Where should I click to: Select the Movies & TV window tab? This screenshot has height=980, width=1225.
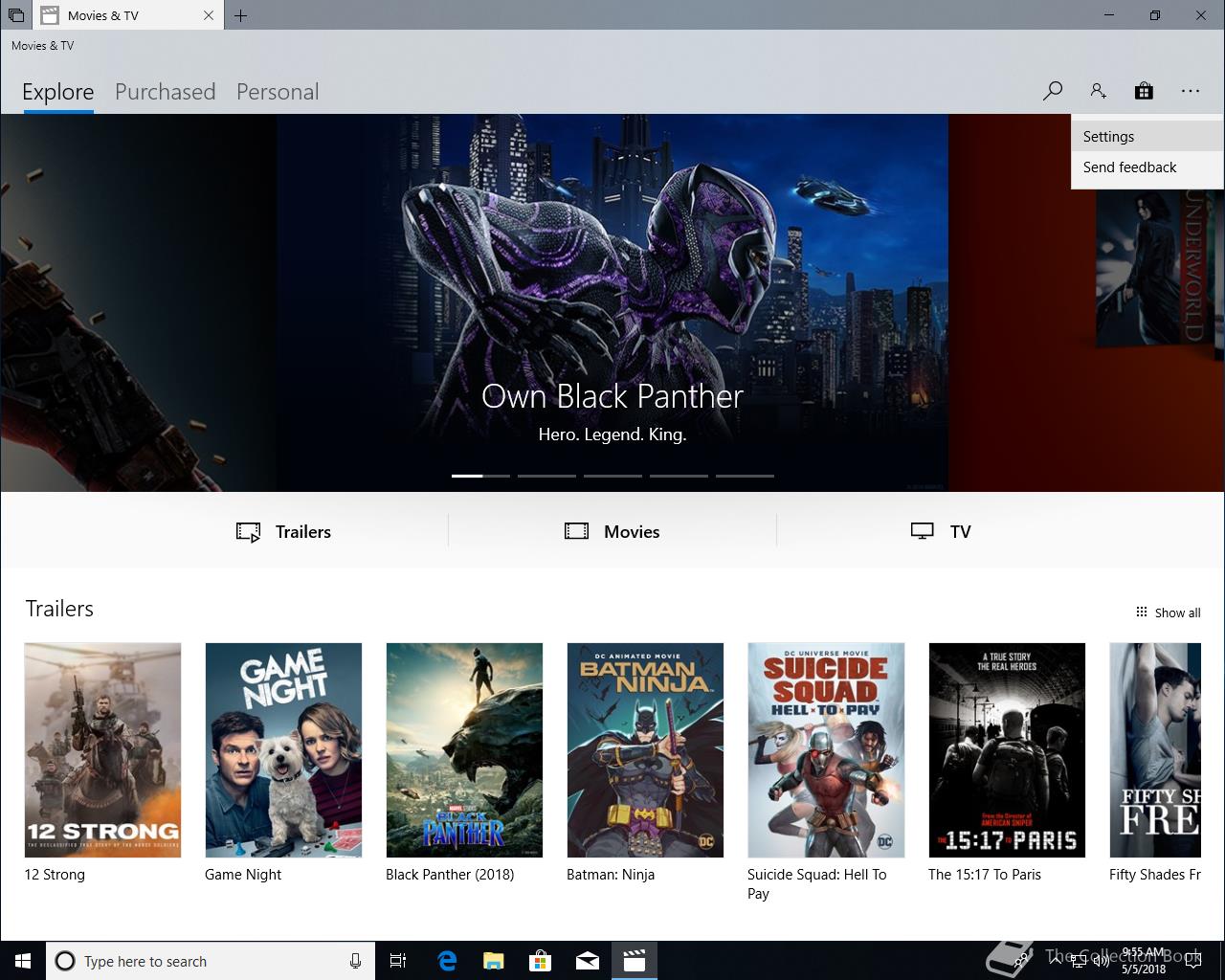tap(128, 15)
